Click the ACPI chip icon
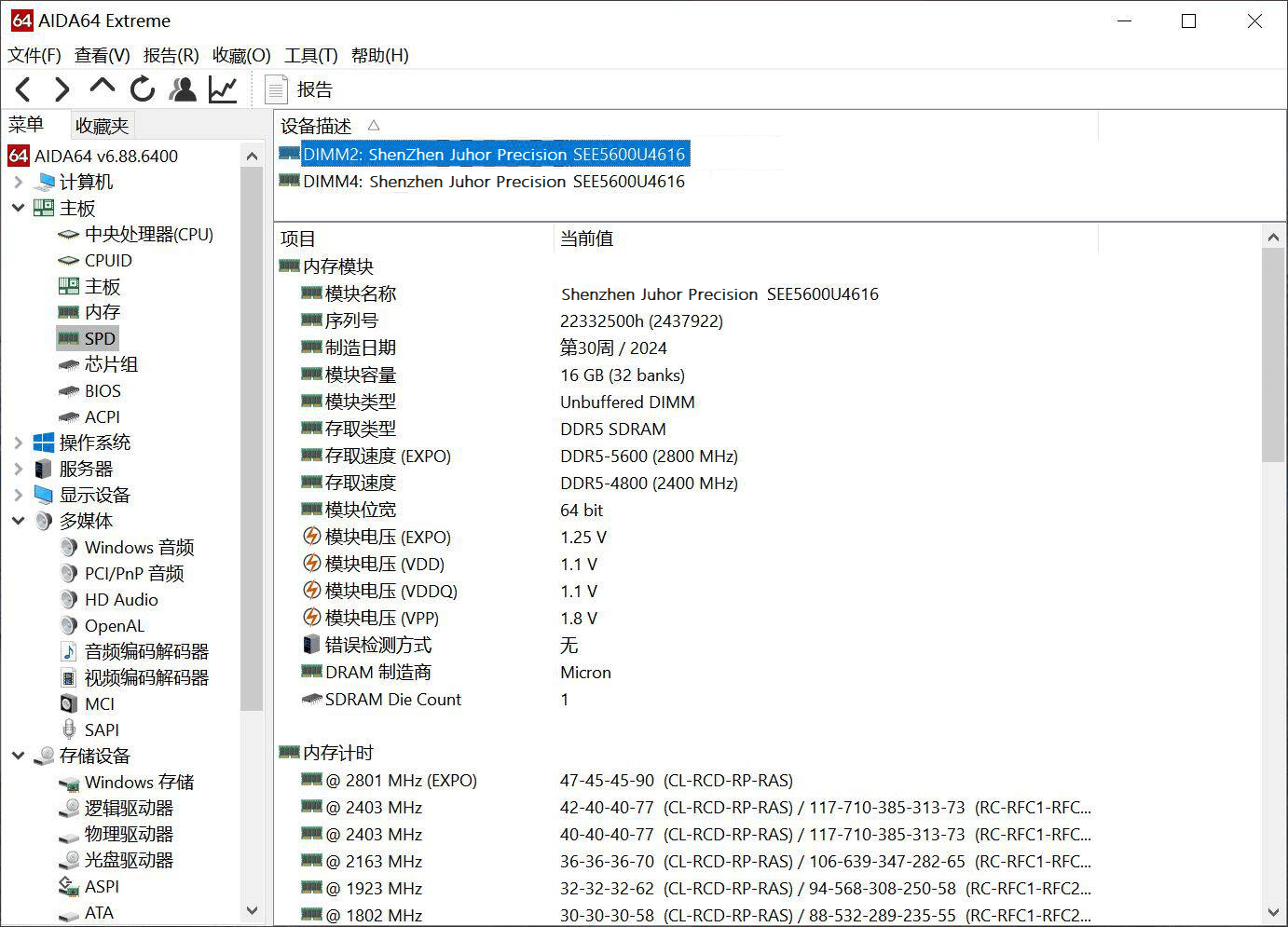This screenshot has height=927, width=1288. point(68,417)
